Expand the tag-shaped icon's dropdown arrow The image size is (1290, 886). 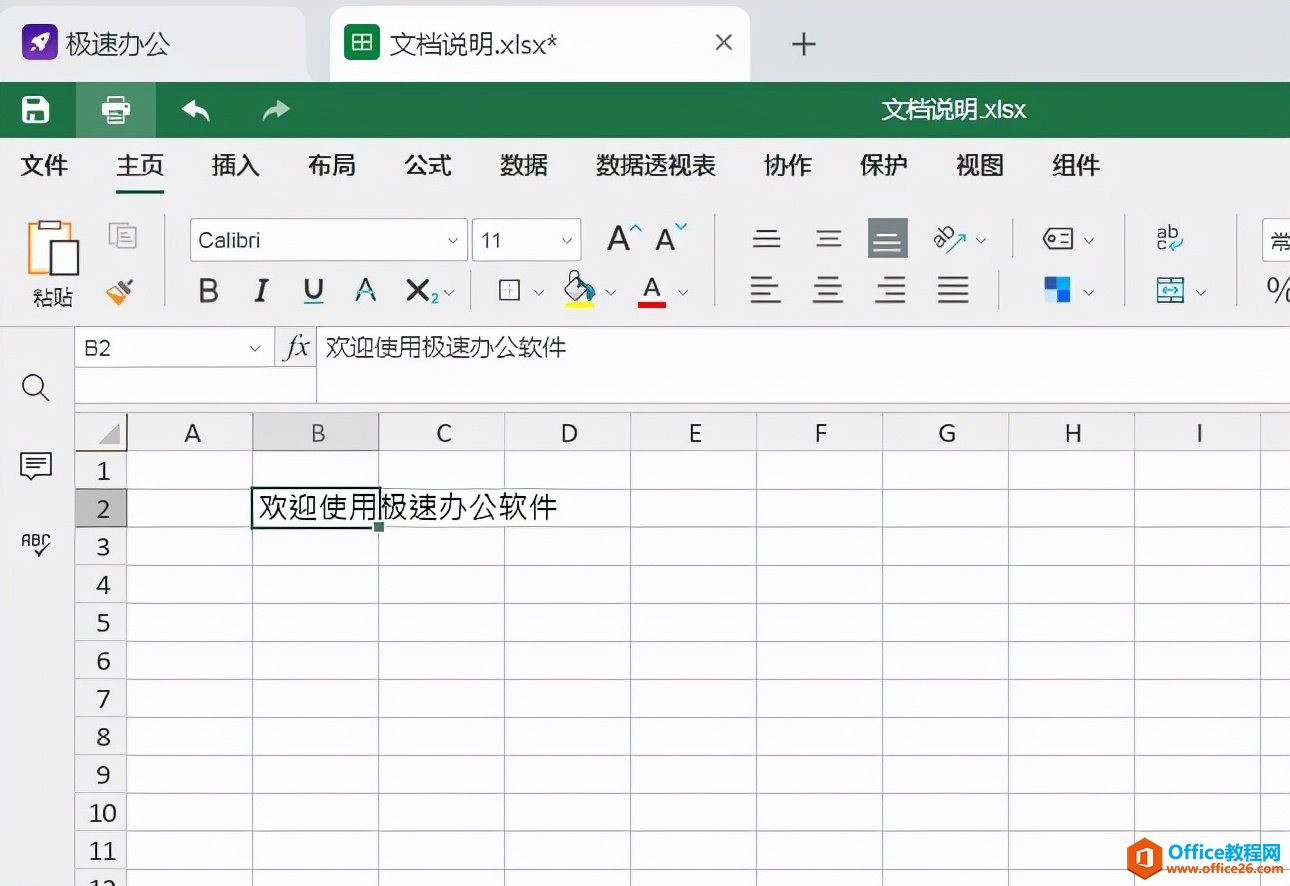1089,241
